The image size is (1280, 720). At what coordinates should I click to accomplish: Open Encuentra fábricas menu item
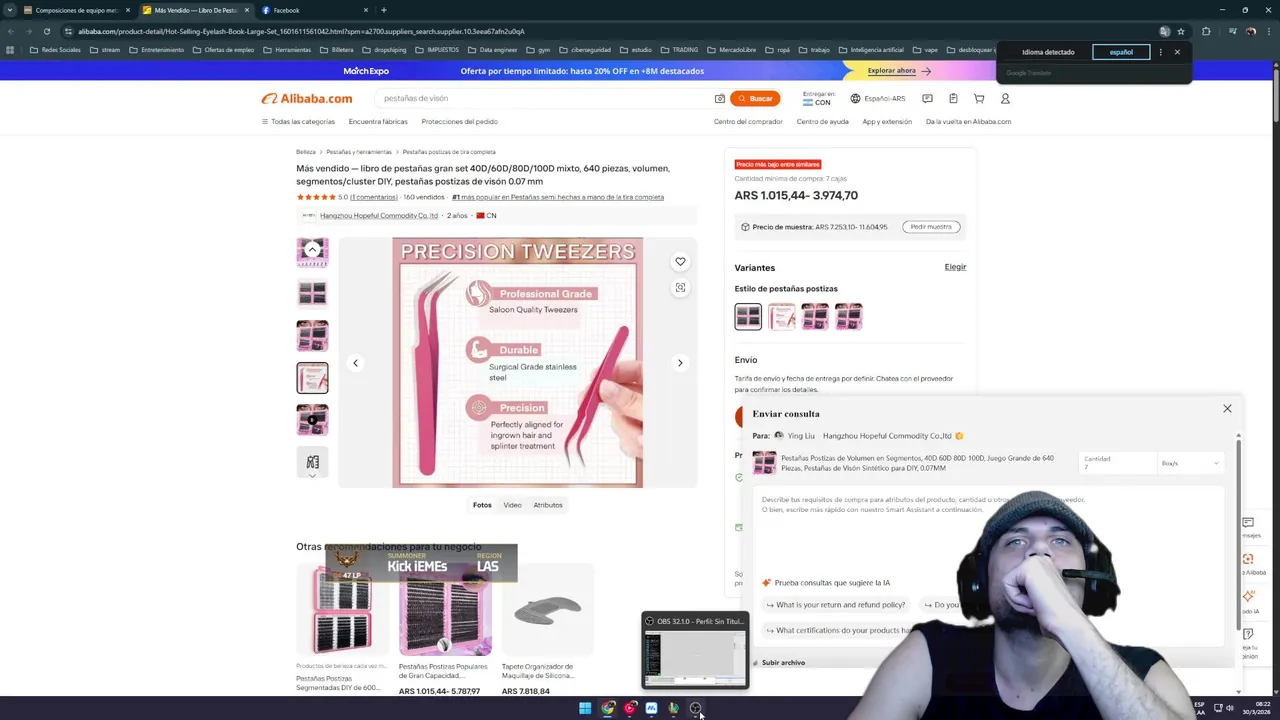click(378, 121)
